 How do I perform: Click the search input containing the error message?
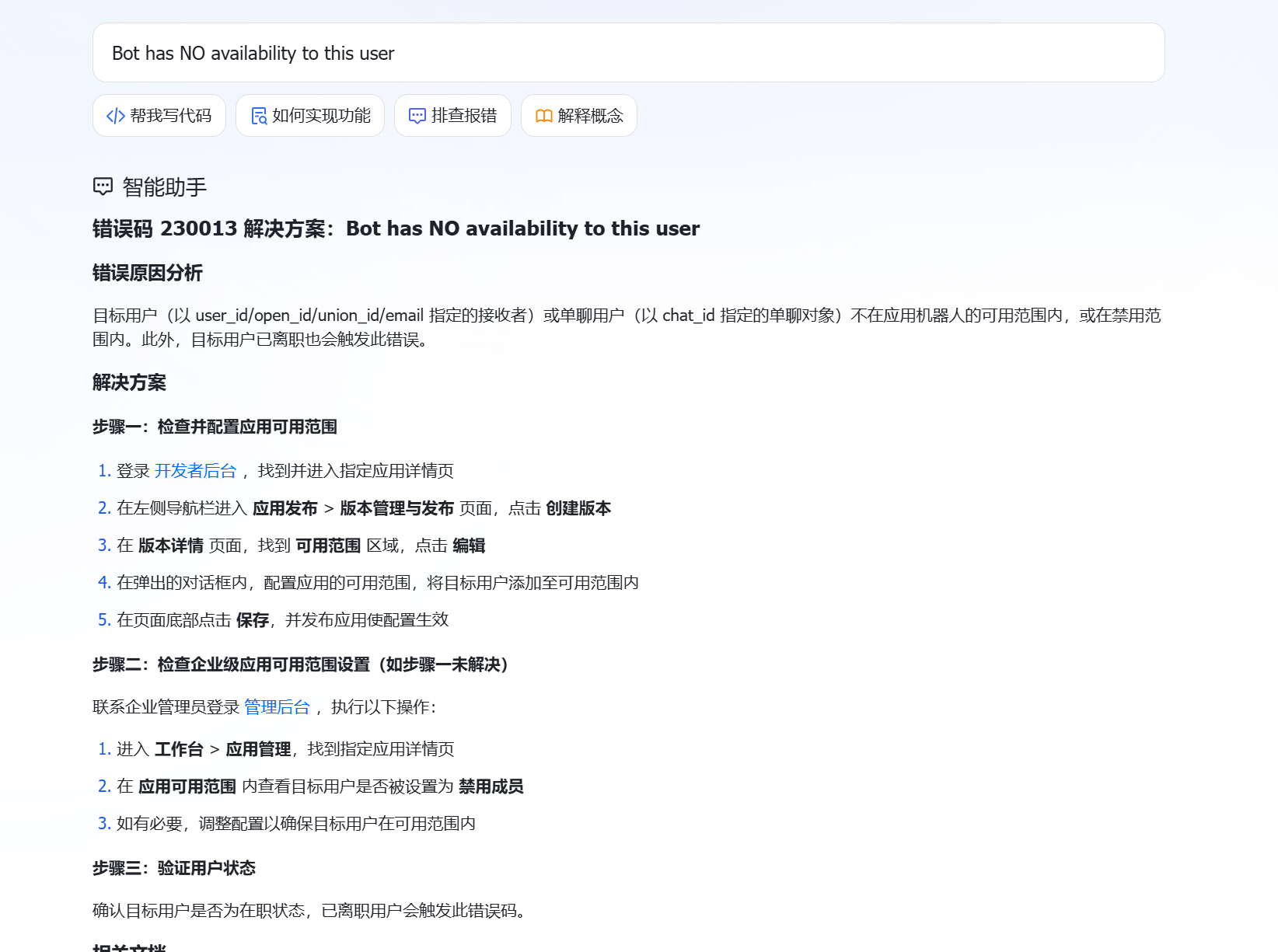[628, 52]
